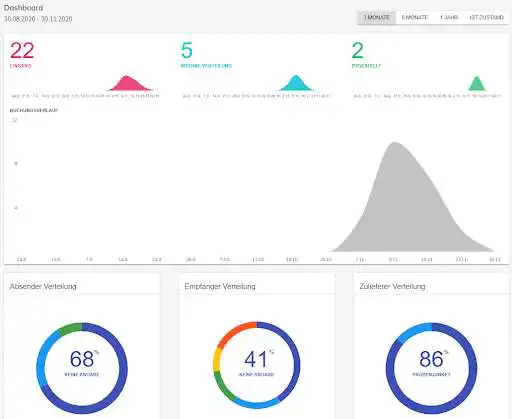Click the light blue segment of Zulieferer donut
Screen dimensions: 512x419
pyautogui.click(x=414, y=332)
